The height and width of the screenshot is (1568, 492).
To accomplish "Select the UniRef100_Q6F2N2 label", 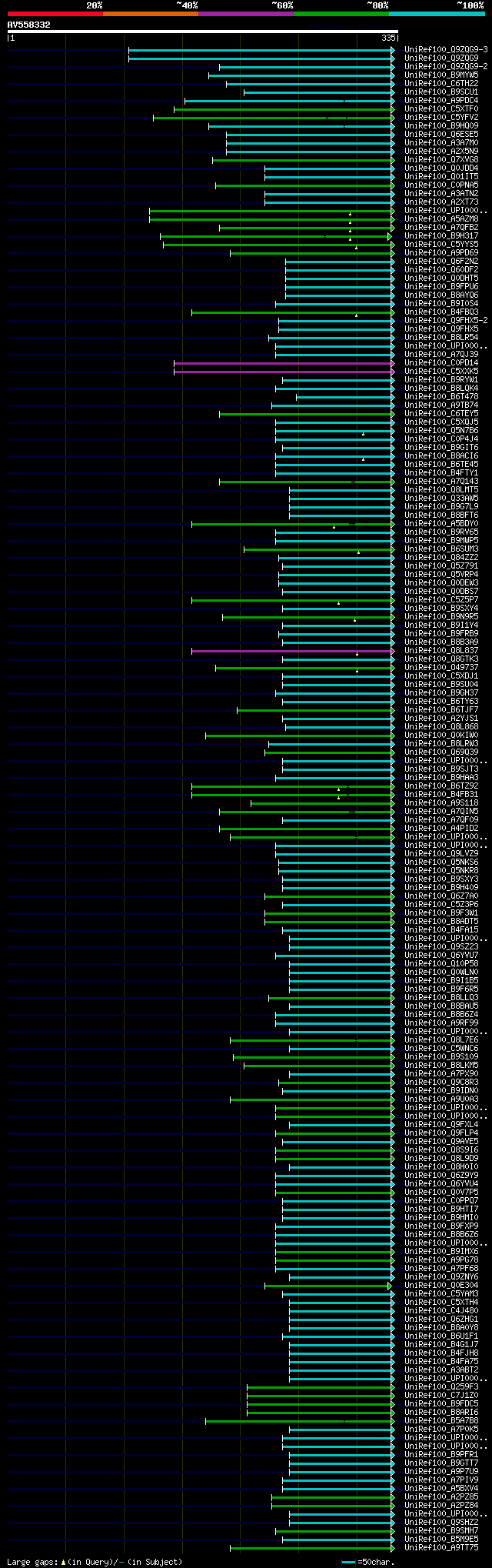I will point(442,261).
